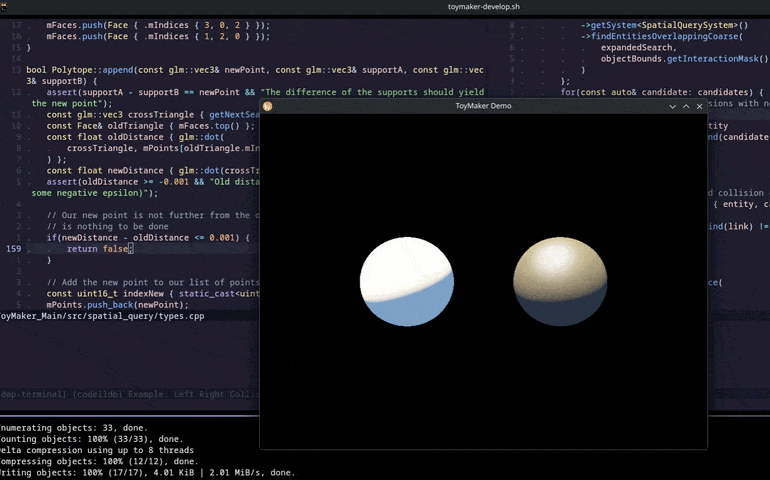Click the 'bool Polytope::append(' function signature

pos(80,70)
